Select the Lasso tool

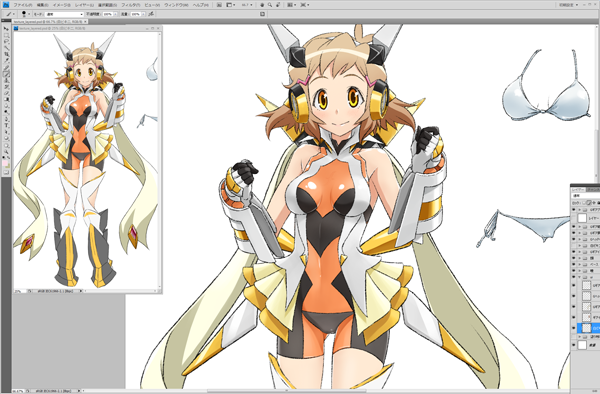[7, 42]
